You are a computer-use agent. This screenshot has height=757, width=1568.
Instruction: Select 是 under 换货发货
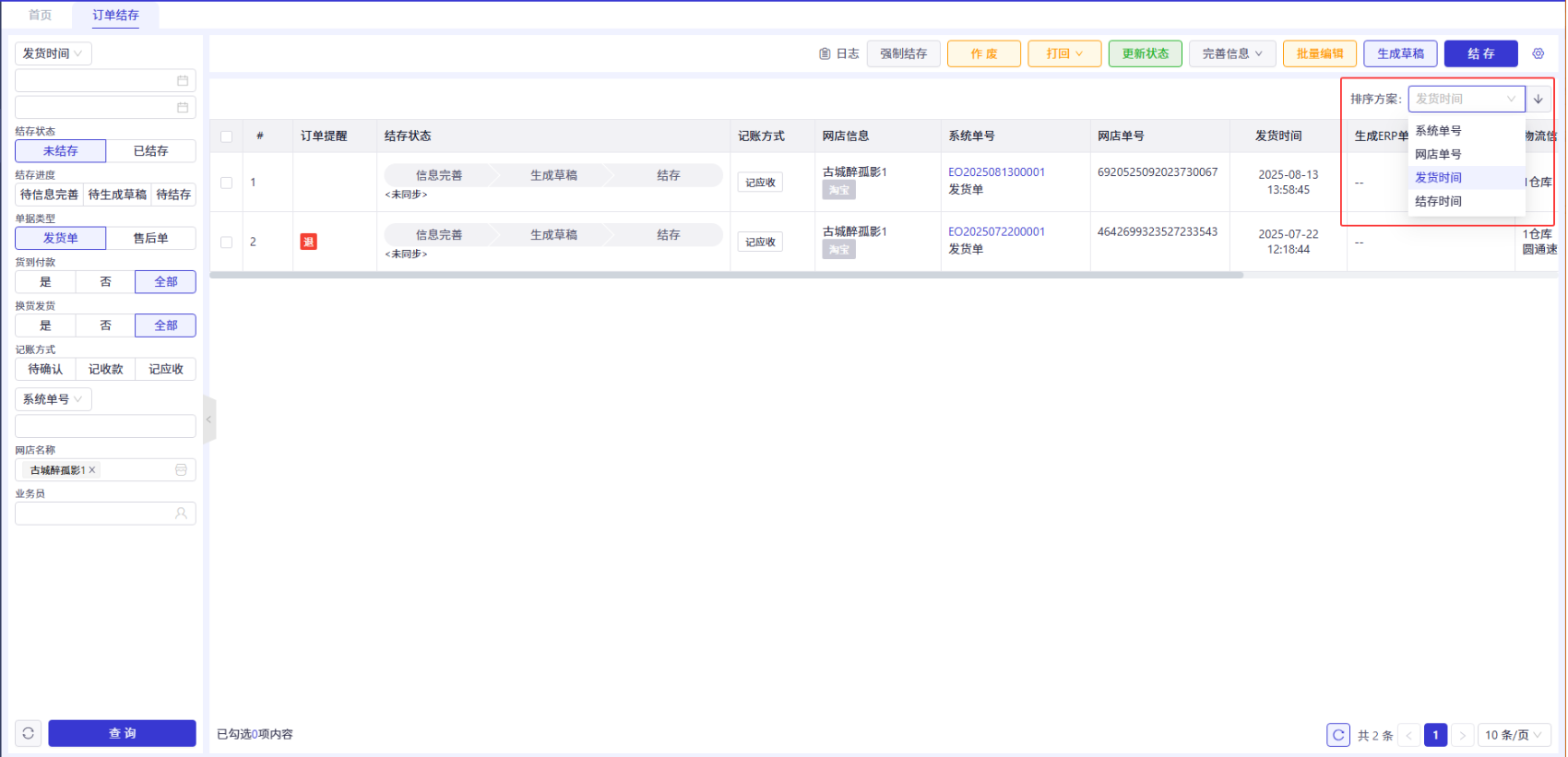[x=45, y=325]
